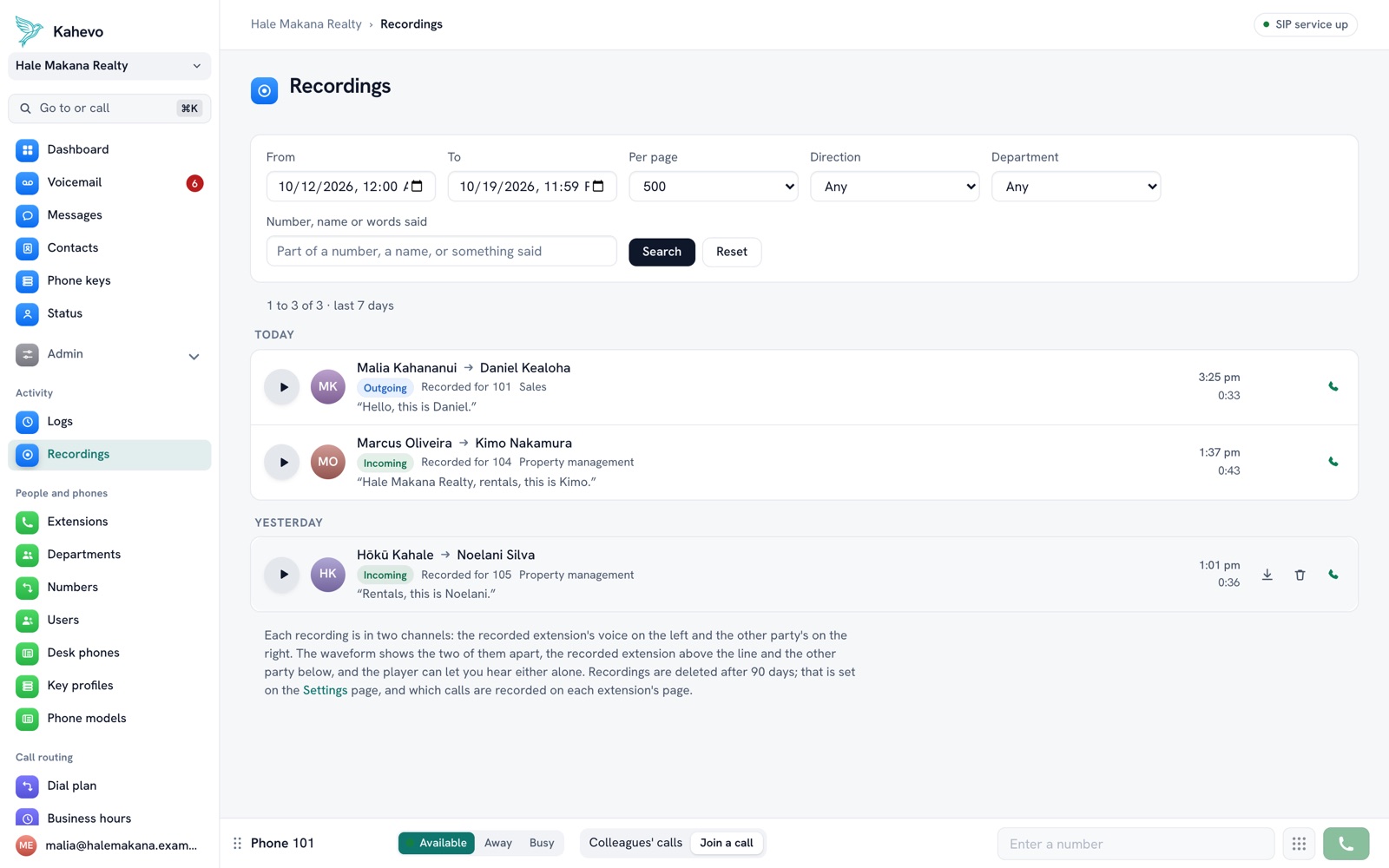Viewport: 1389px width, 868px height.
Task: Click Hale Makana Realty breadcrumb link
Action: point(306,24)
